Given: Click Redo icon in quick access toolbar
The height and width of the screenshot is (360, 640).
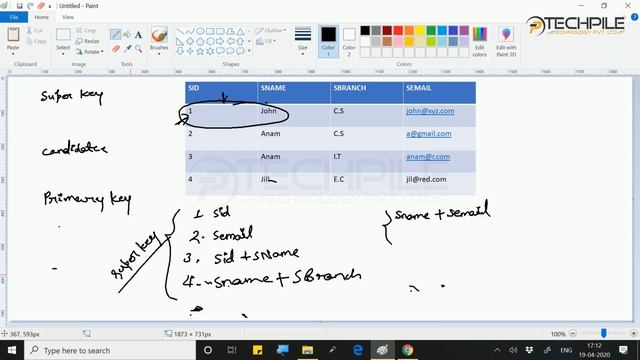Looking at the screenshot, I should tap(31, 6).
